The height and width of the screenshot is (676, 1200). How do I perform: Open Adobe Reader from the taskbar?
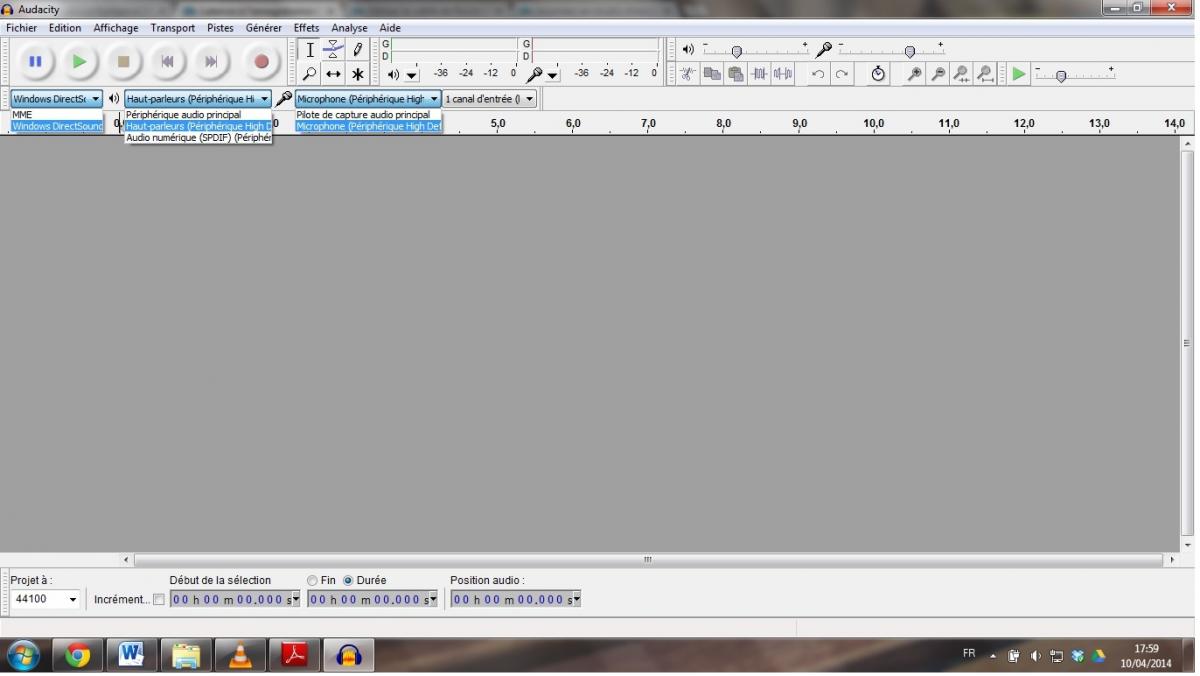point(293,656)
